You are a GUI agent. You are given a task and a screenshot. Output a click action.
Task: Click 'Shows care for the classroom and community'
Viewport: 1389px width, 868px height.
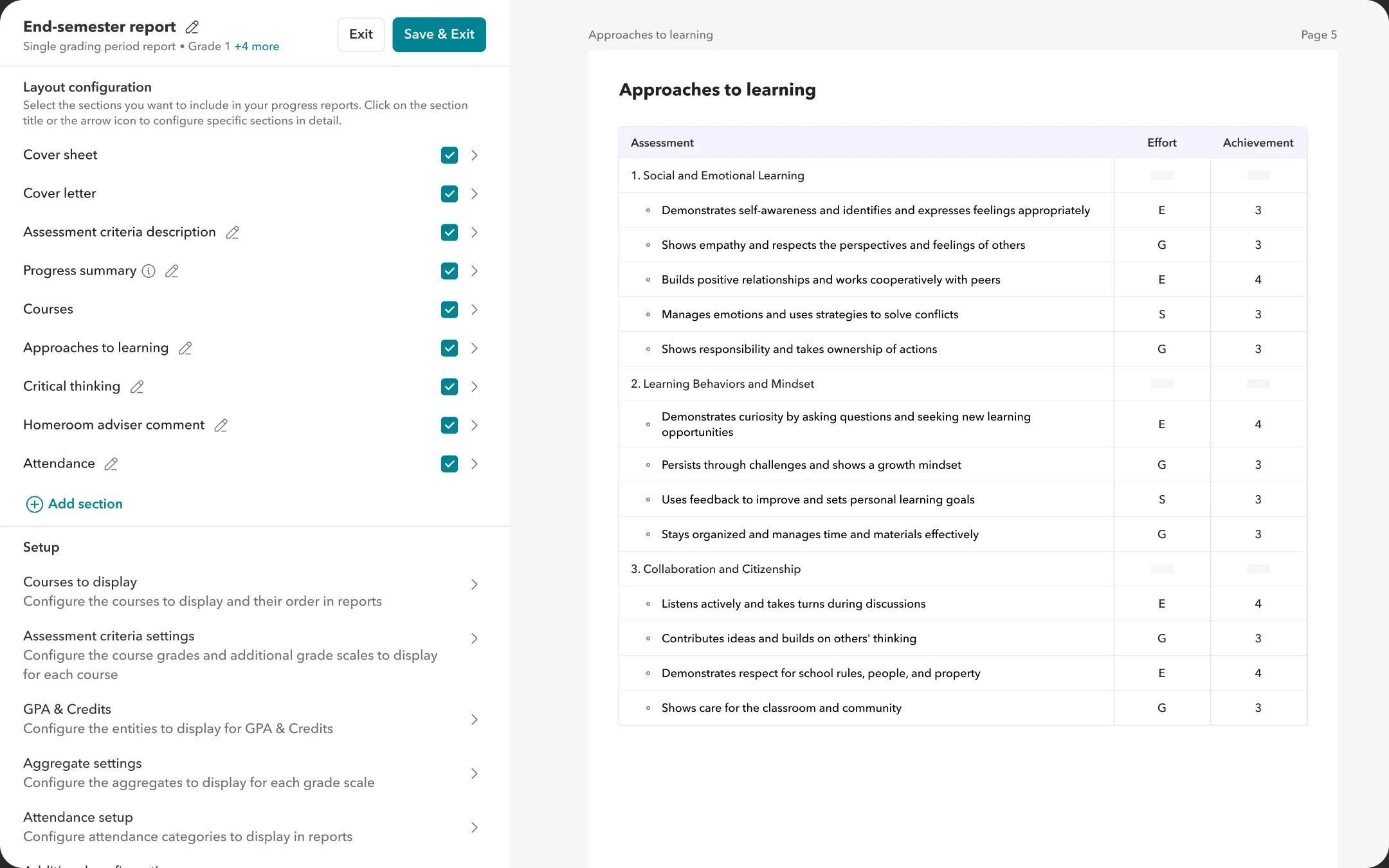(781, 708)
